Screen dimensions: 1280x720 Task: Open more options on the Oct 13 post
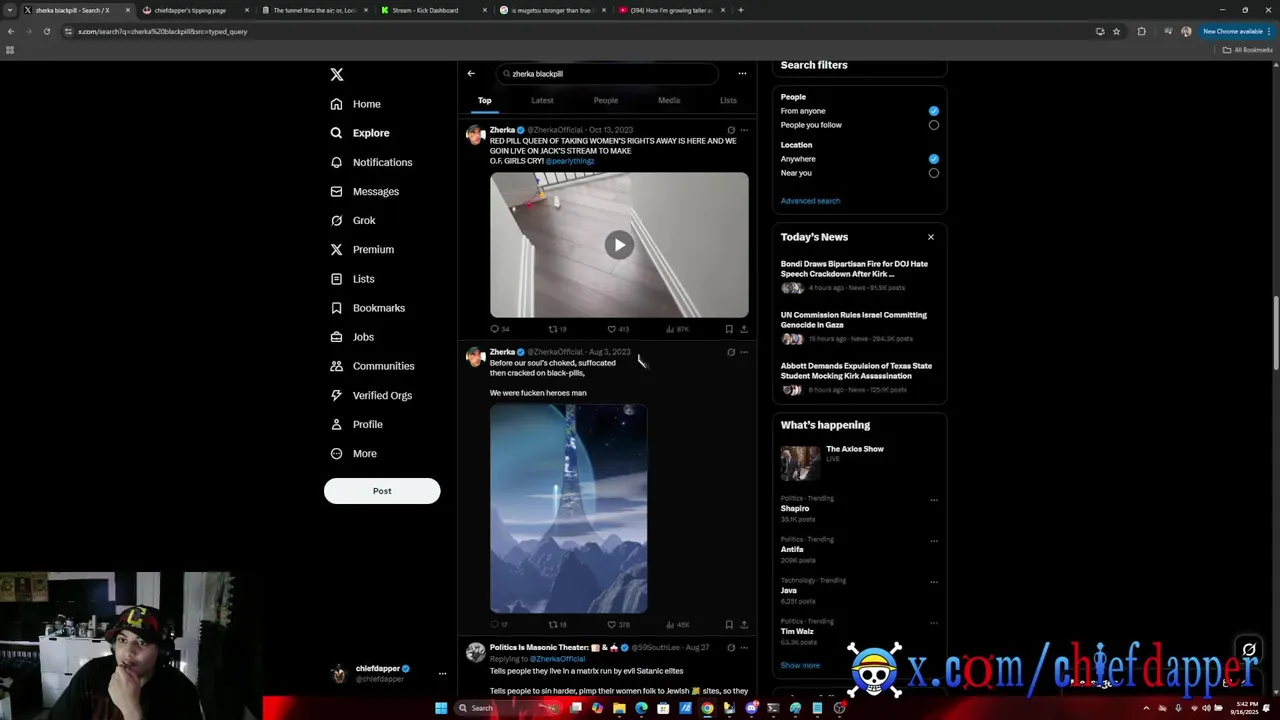pyautogui.click(x=743, y=130)
